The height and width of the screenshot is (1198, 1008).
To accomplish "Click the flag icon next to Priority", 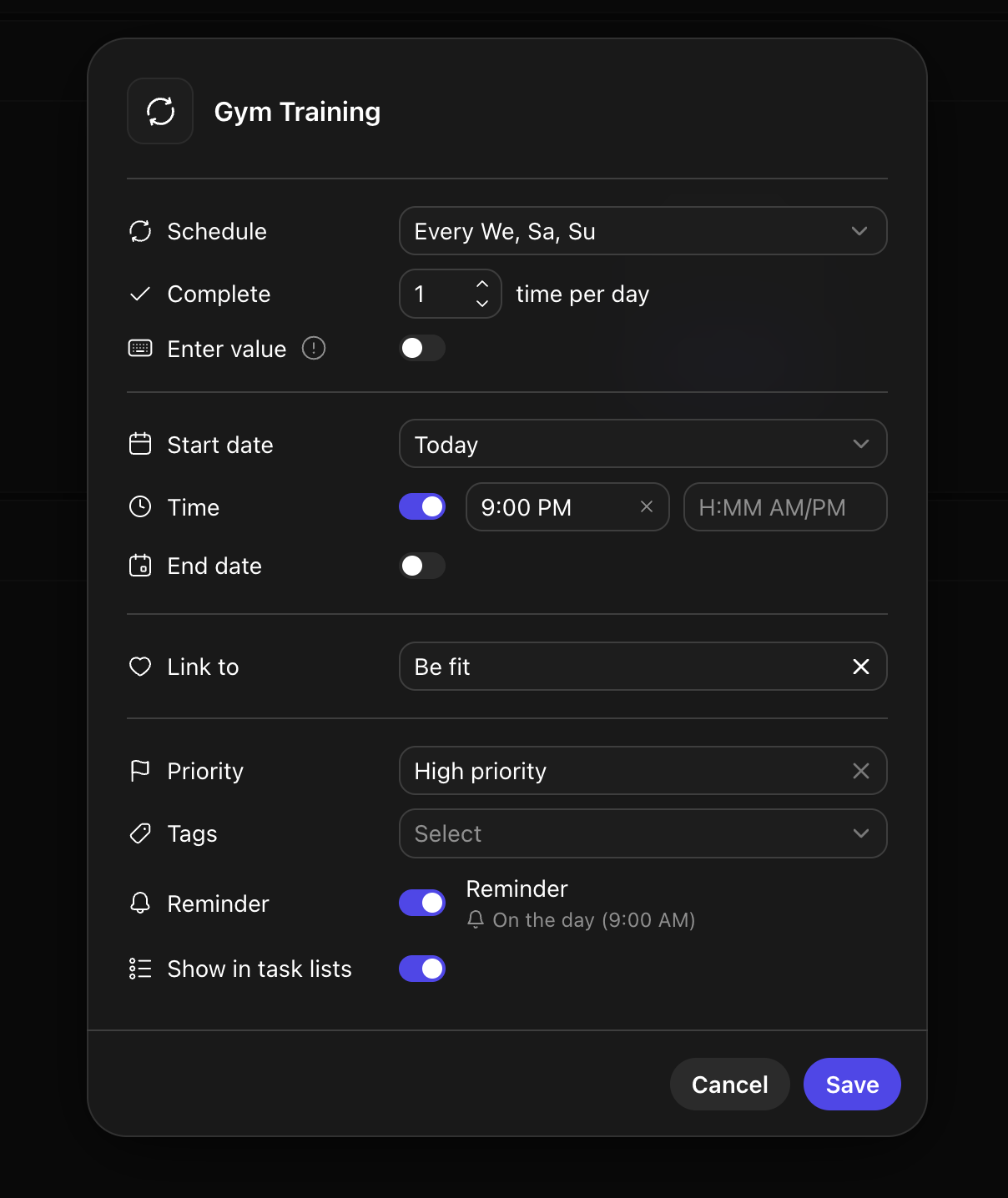I will pos(140,771).
